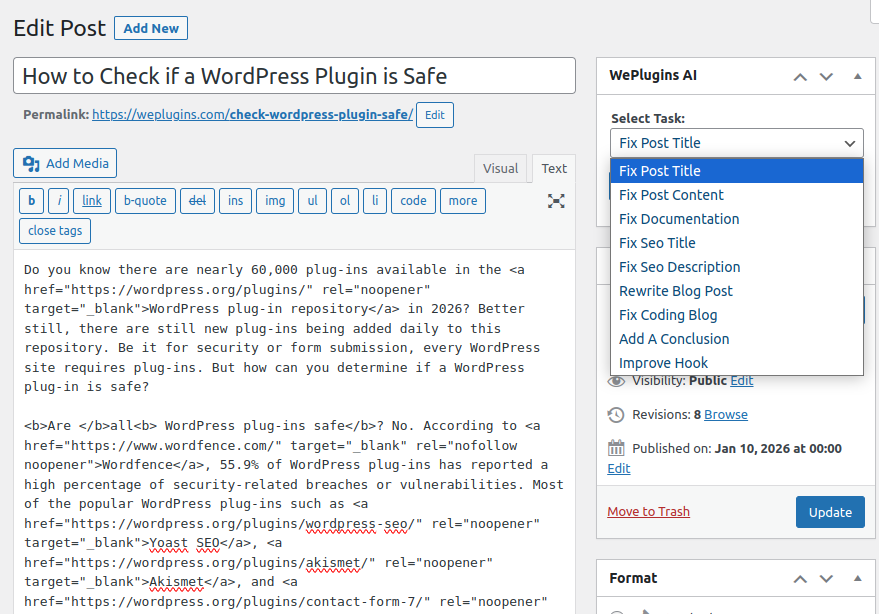The image size is (879, 614).
Task: Browse the post revisions
Action: coord(725,414)
